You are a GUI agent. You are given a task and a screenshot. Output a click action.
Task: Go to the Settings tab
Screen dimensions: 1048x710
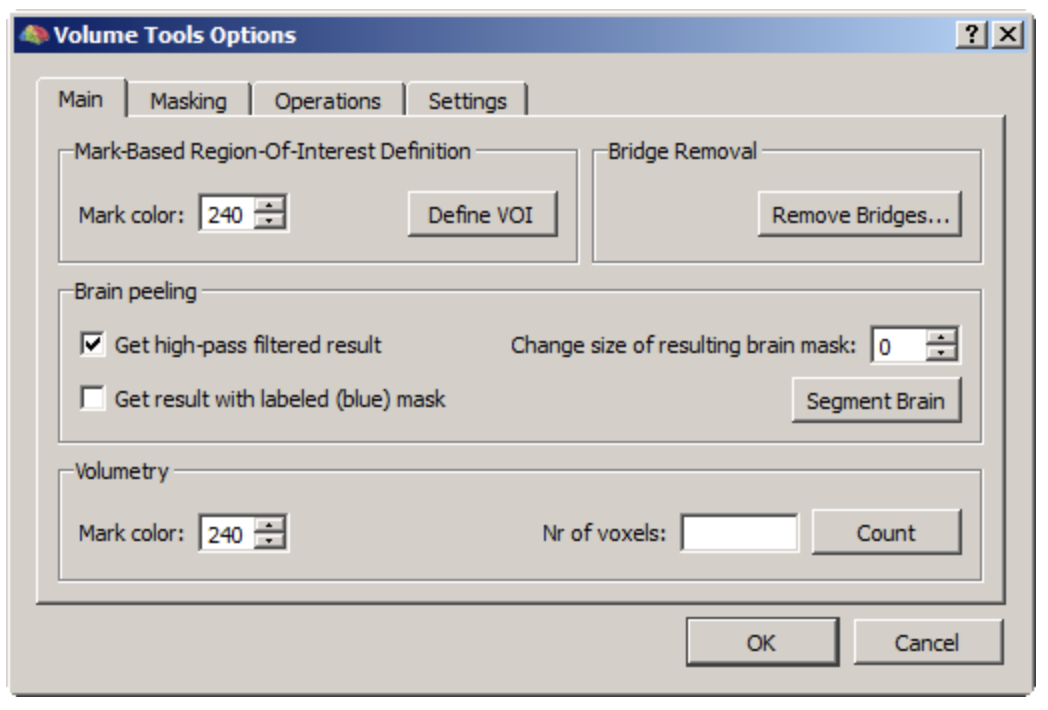467,101
